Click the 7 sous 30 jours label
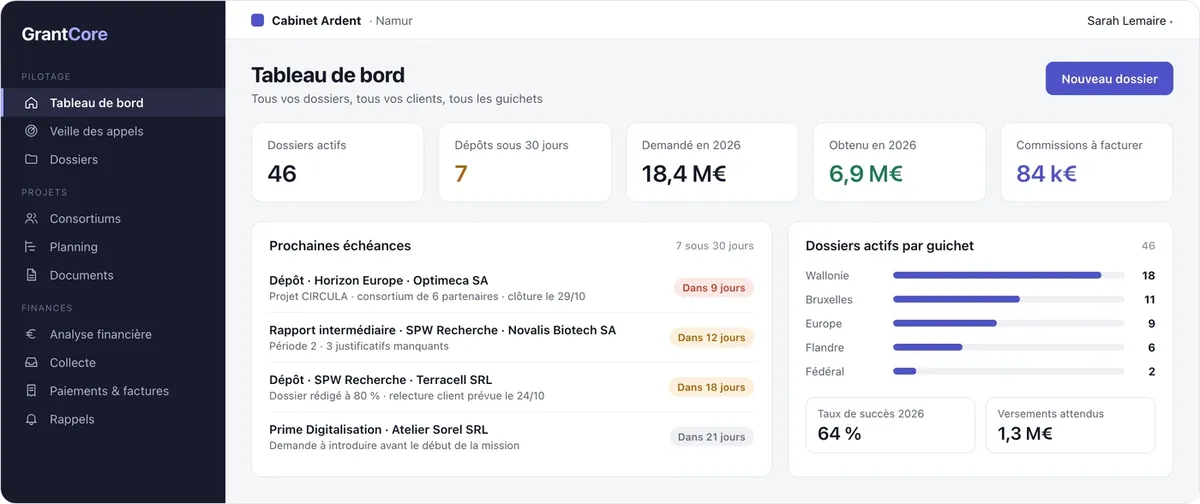The height and width of the screenshot is (504, 1200). (x=715, y=246)
